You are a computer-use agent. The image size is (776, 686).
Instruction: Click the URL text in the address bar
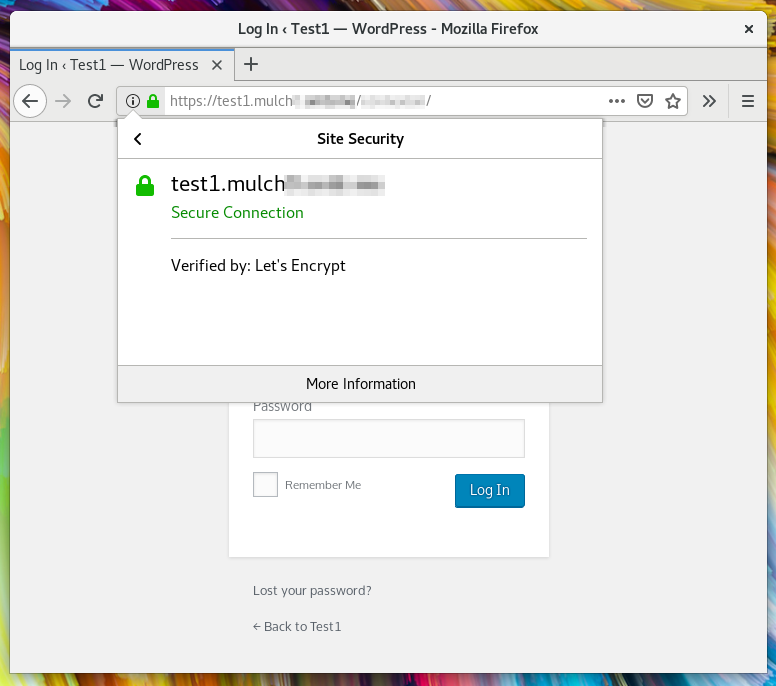(300, 101)
